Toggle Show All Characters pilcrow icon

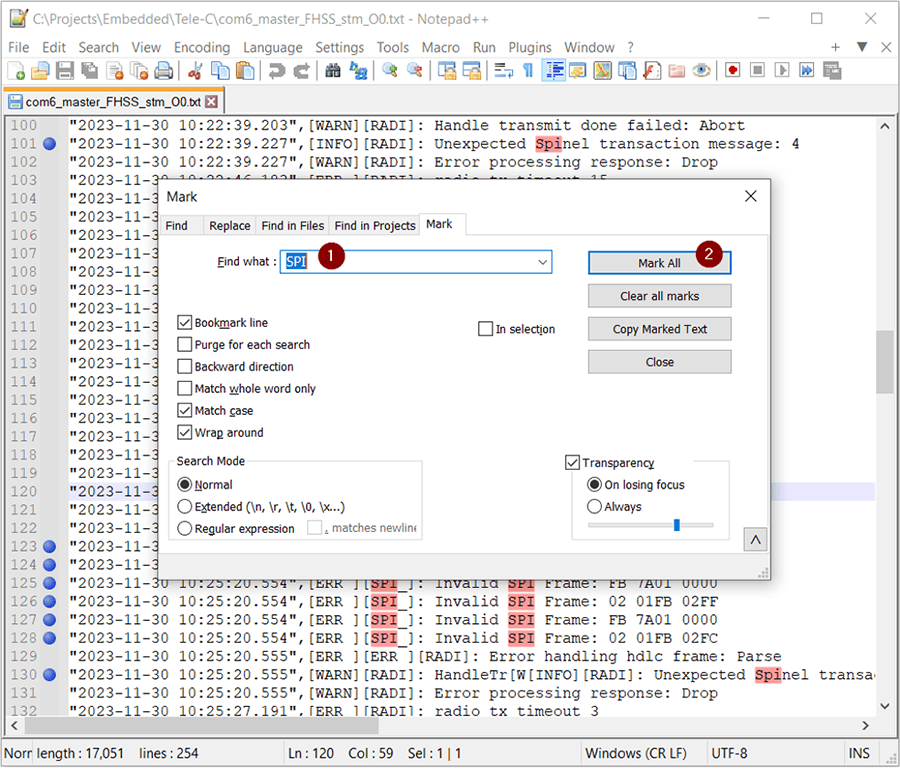tap(528, 71)
